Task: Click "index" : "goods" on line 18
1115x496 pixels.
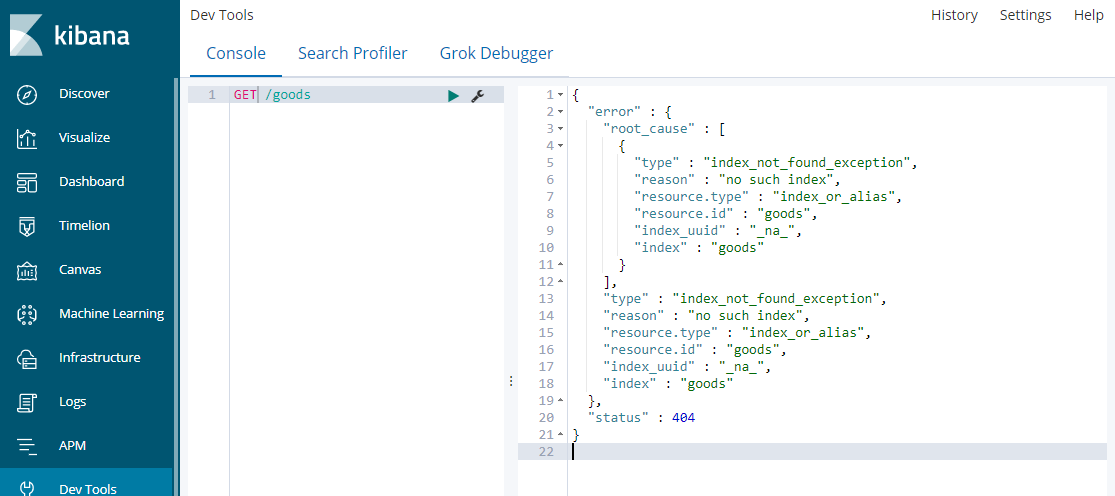Action: (668, 384)
